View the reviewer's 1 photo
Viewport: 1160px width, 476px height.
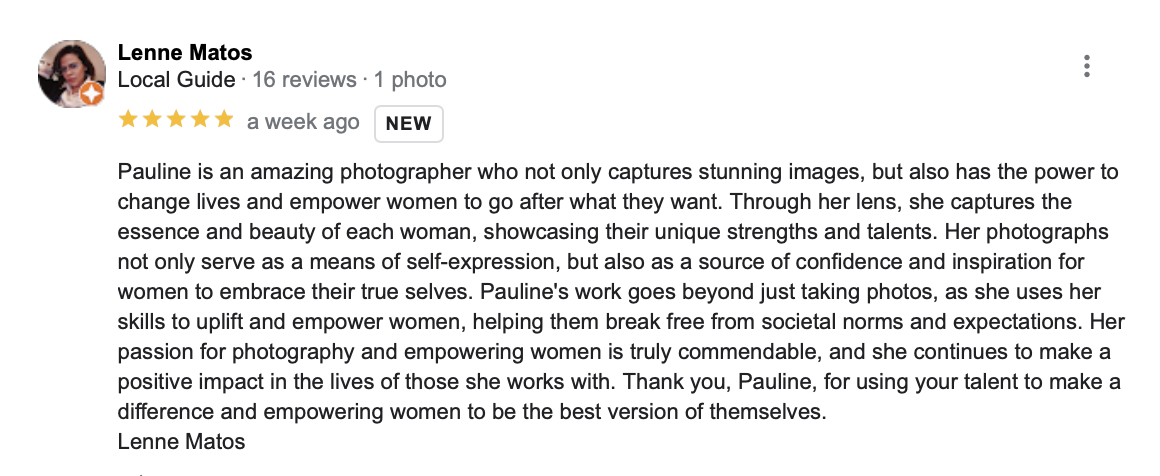[410, 79]
